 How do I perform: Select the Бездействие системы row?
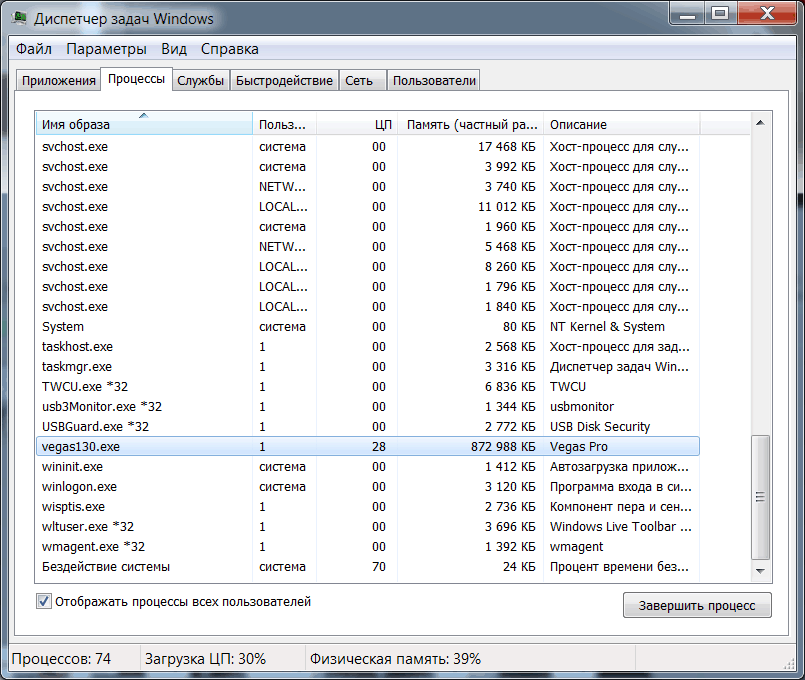368,567
